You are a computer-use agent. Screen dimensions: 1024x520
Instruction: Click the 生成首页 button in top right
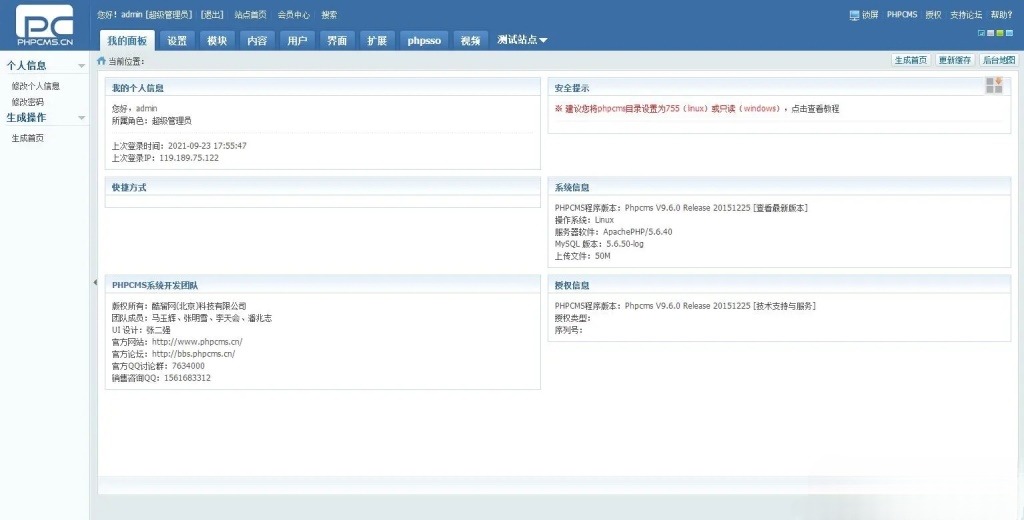click(x=910, y=60)
